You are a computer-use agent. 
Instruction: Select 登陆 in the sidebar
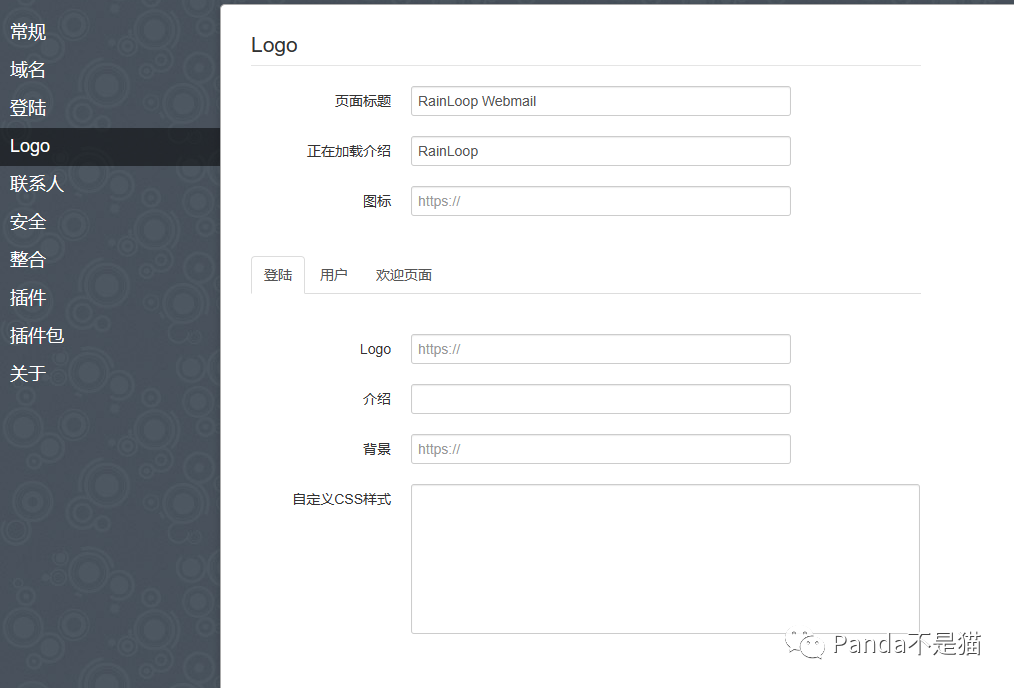pos(27,107)
